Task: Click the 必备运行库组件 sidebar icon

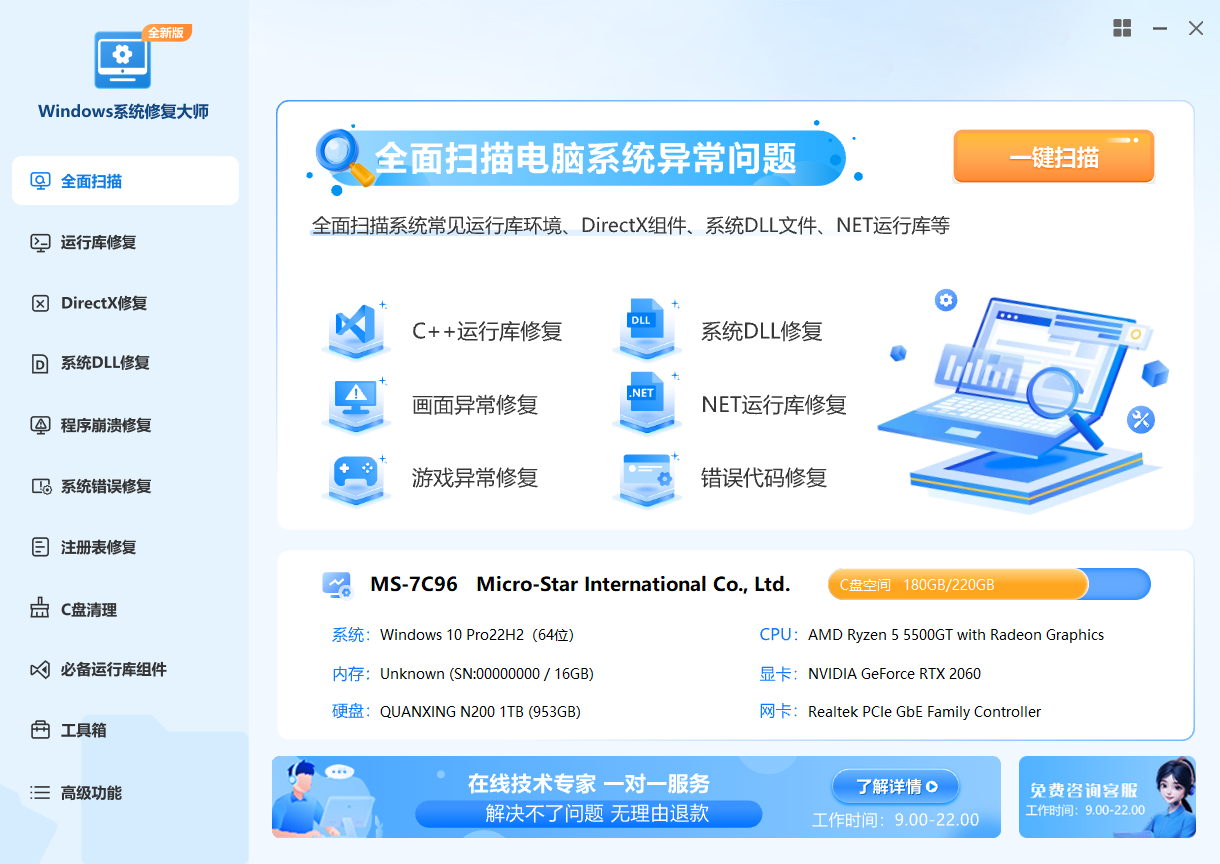Action: [x=40, y=669]
